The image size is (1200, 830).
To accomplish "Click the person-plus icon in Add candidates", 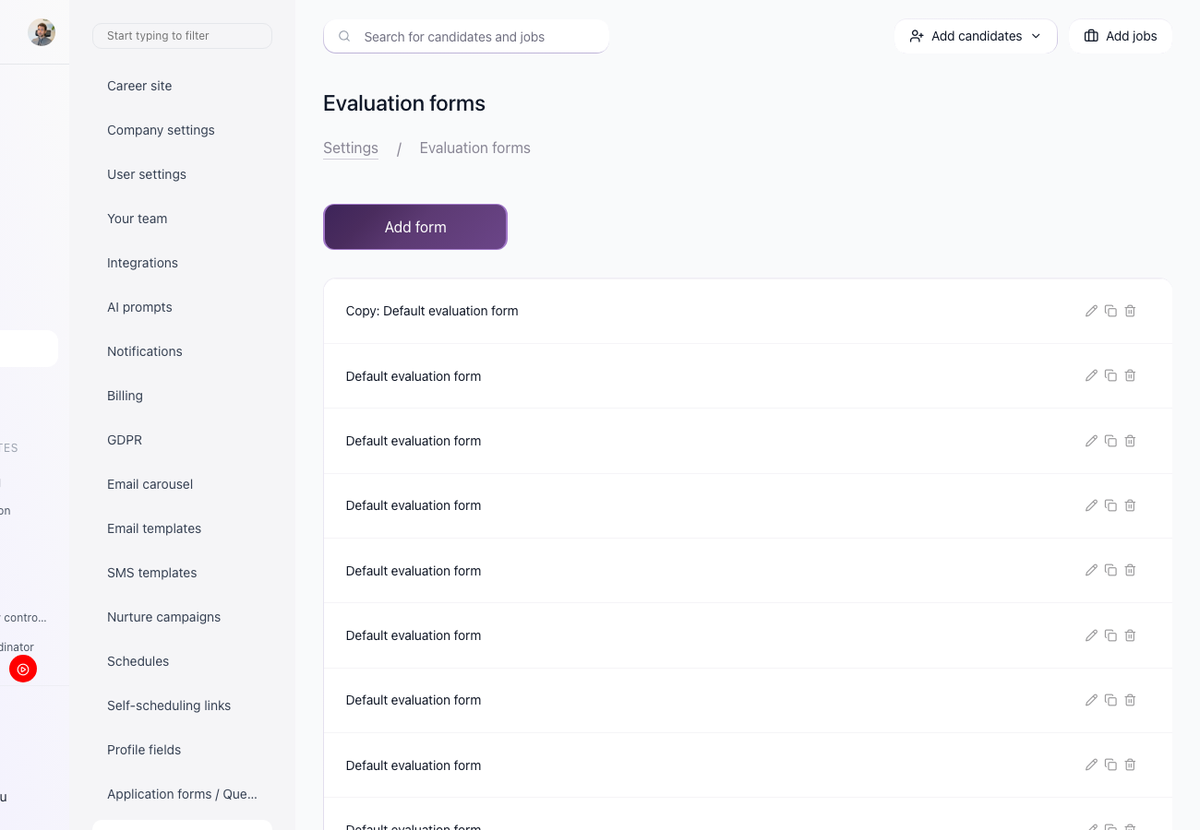I will [x=916, y=36].
